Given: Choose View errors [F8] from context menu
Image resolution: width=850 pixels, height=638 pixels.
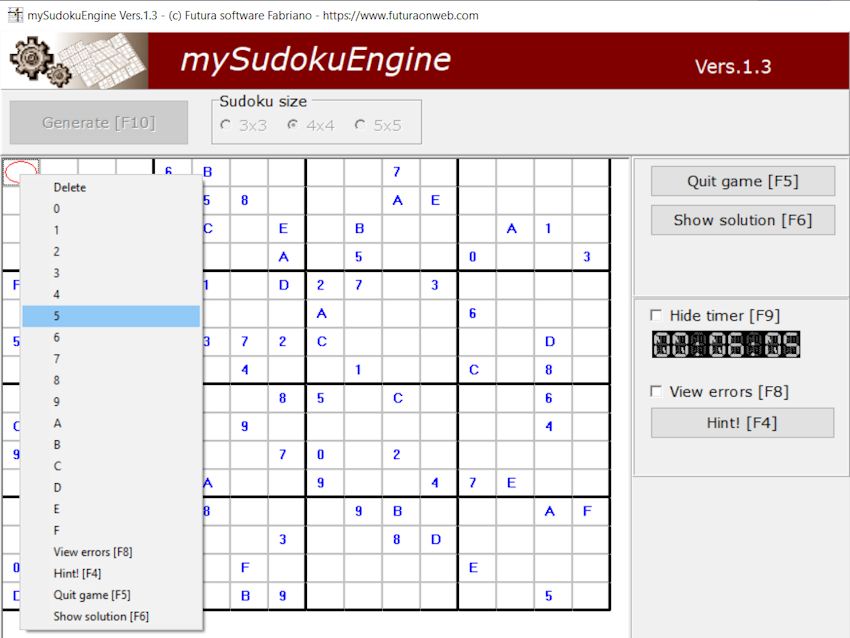Looking at the screenshot, I should point(92,552).
